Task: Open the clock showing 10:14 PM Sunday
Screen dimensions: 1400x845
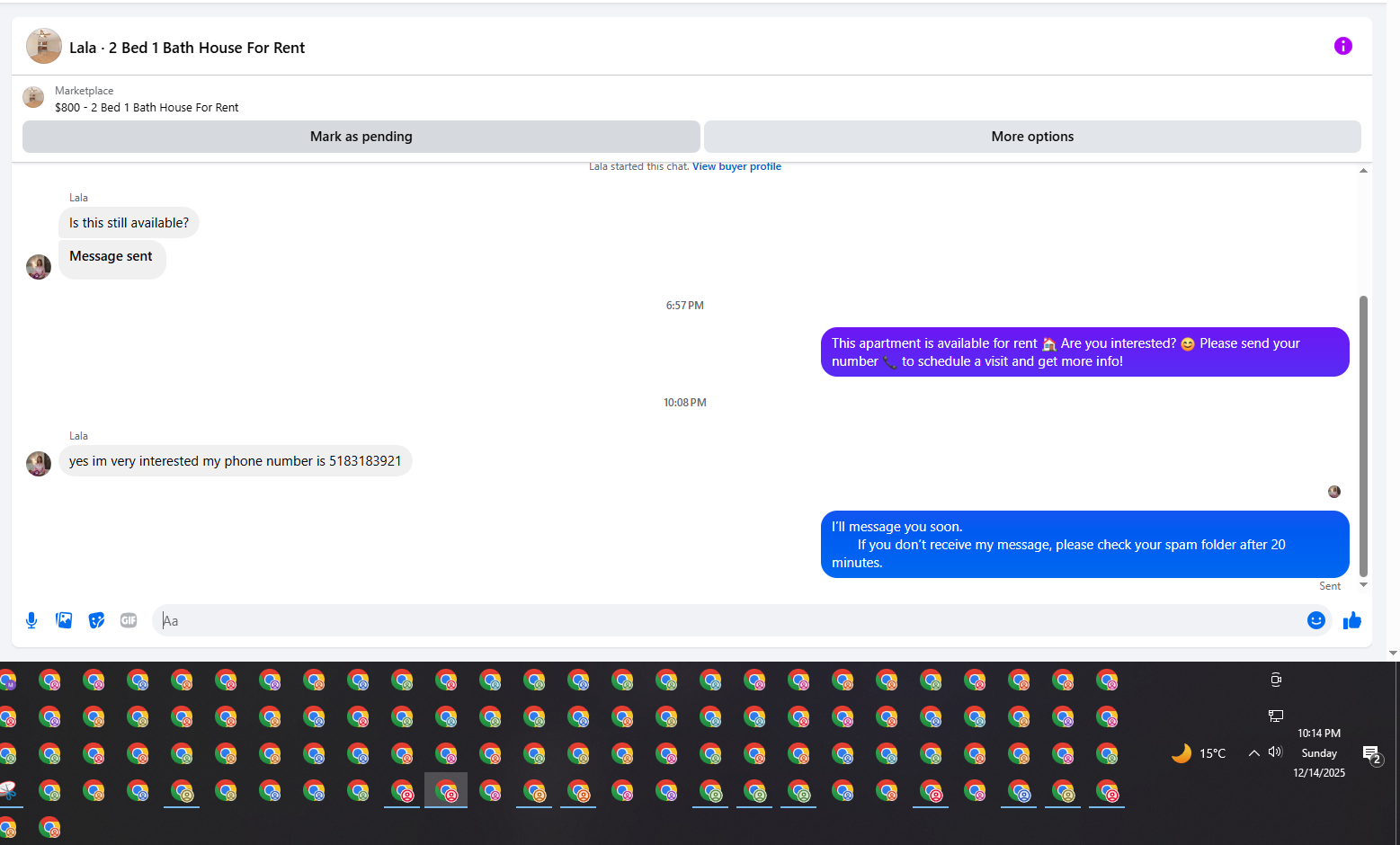Action: [1319, 753]
